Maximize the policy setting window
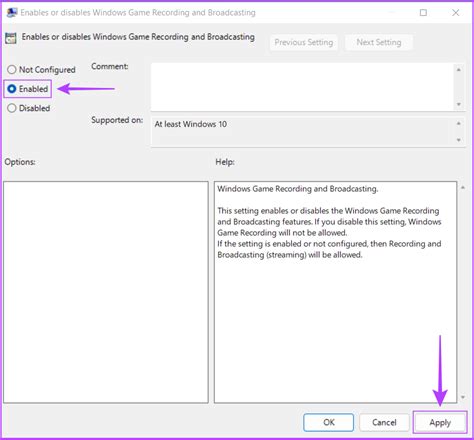 423,13
